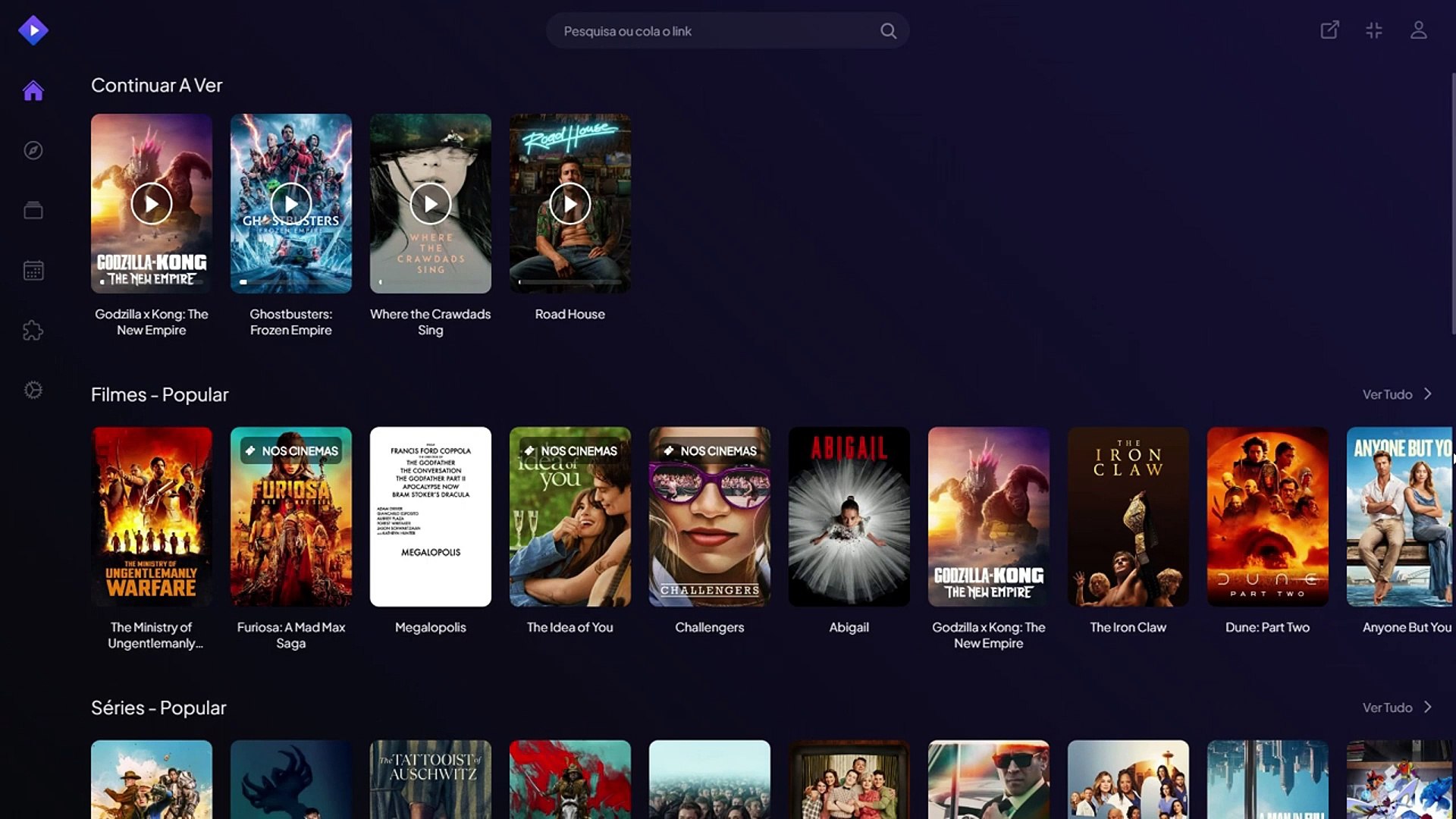1456x819 pixels.
Task: Click the open-external-window icon
Action: [1329, 30]
